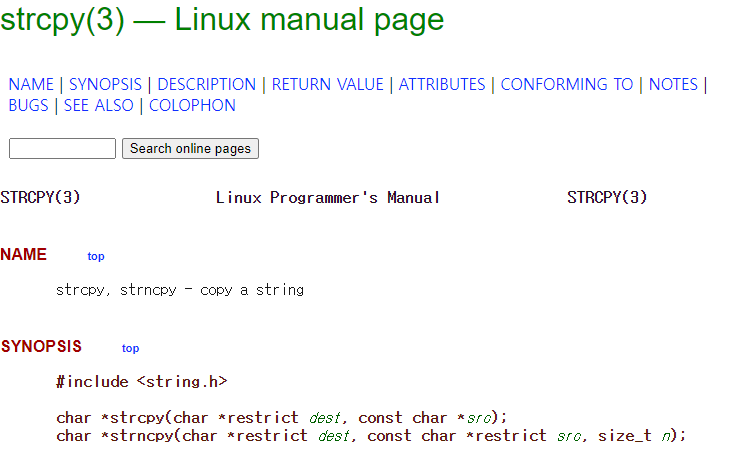Click the top link beside NAME heading
Image resolution: width=731 pixels, height=455 pixels.
click(x=96, y=256)
